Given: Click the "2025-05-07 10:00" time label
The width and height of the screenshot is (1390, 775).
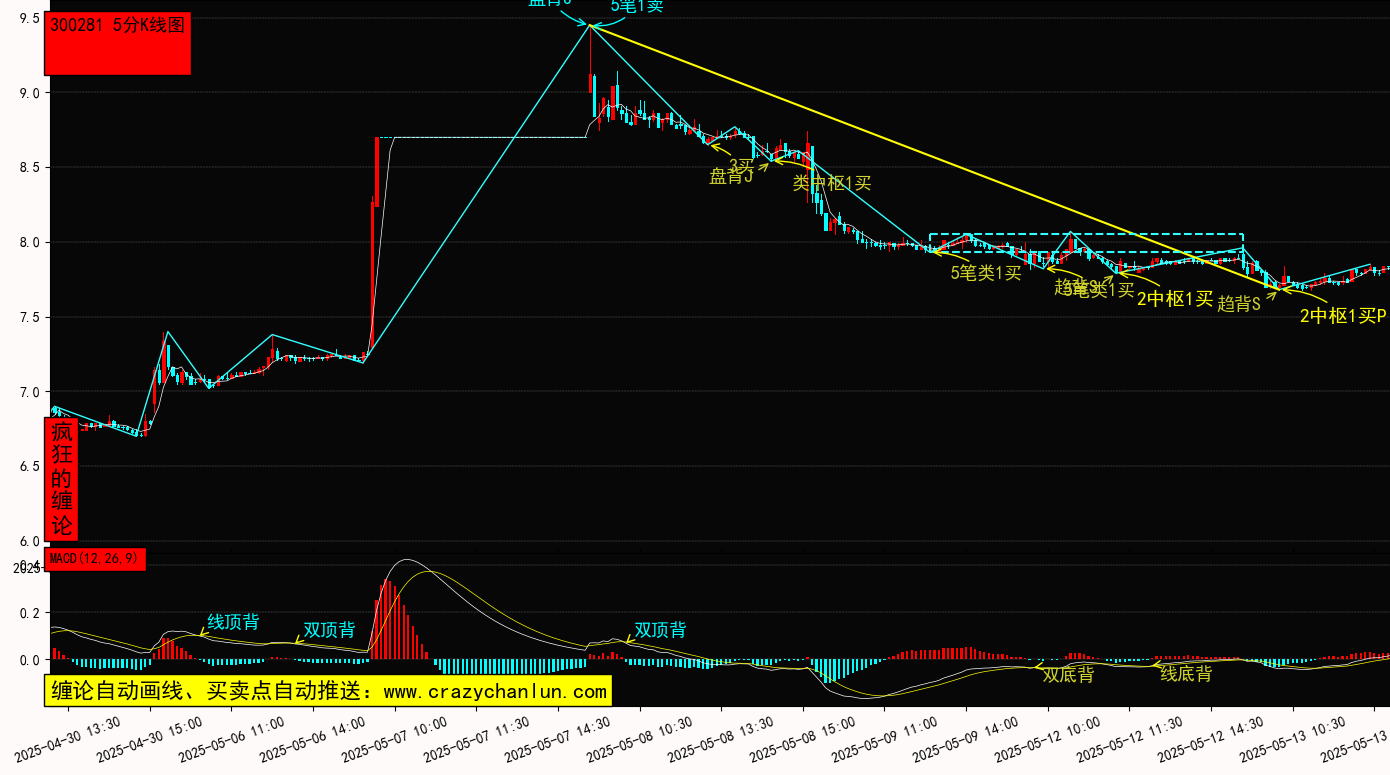Looking at the screenshot, I should 395,738.
